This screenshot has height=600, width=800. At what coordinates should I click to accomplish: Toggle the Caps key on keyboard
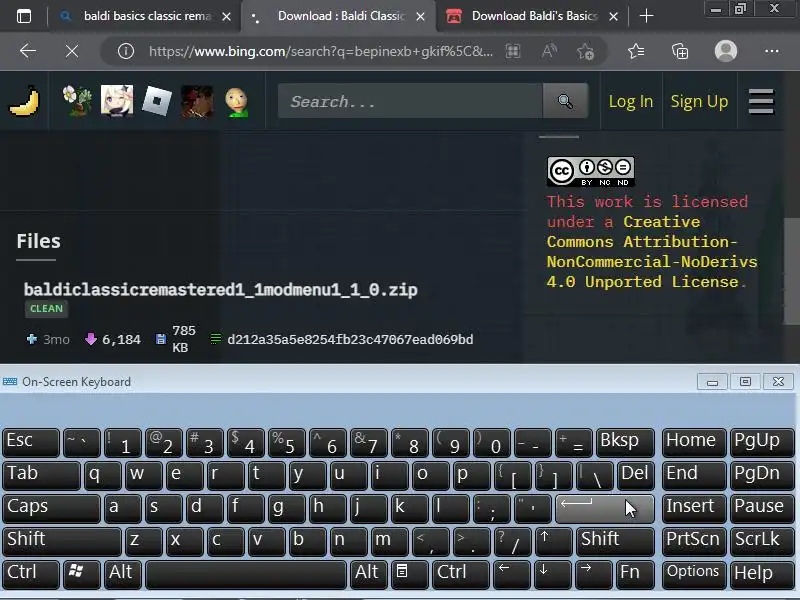(x=51, y=508)
